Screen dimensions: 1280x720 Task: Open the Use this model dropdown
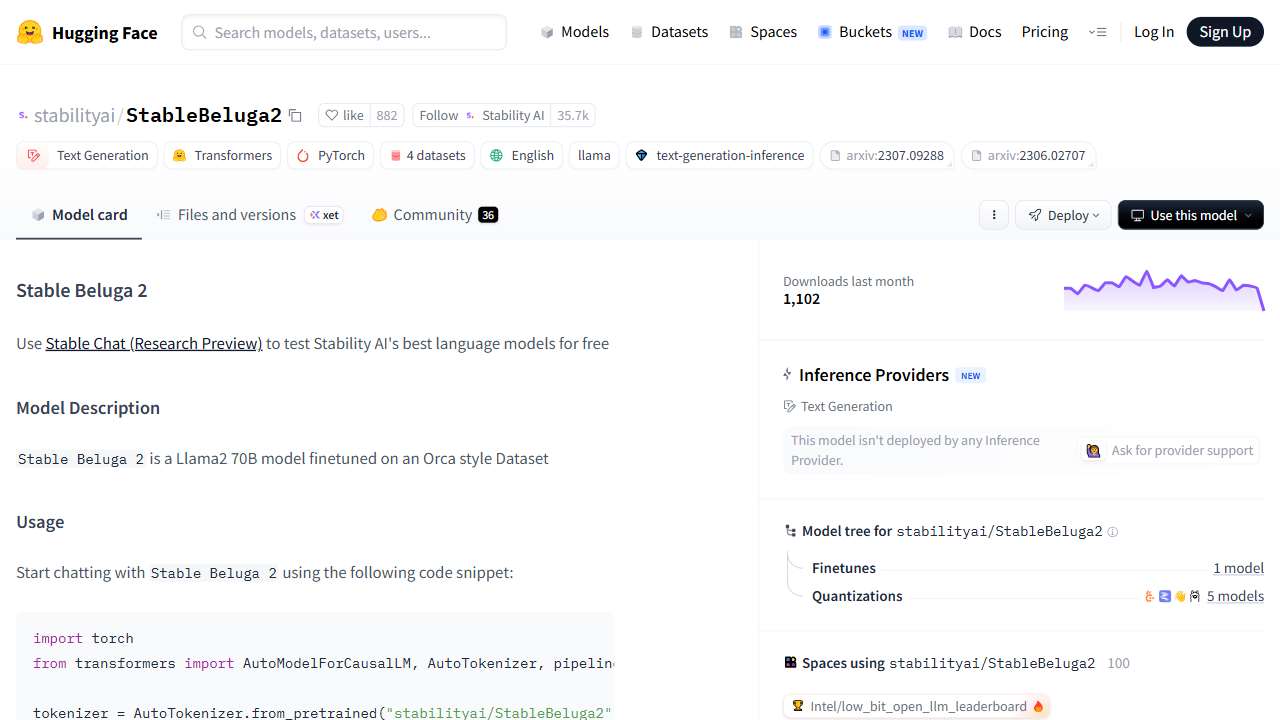click(x=1190, y=215)
